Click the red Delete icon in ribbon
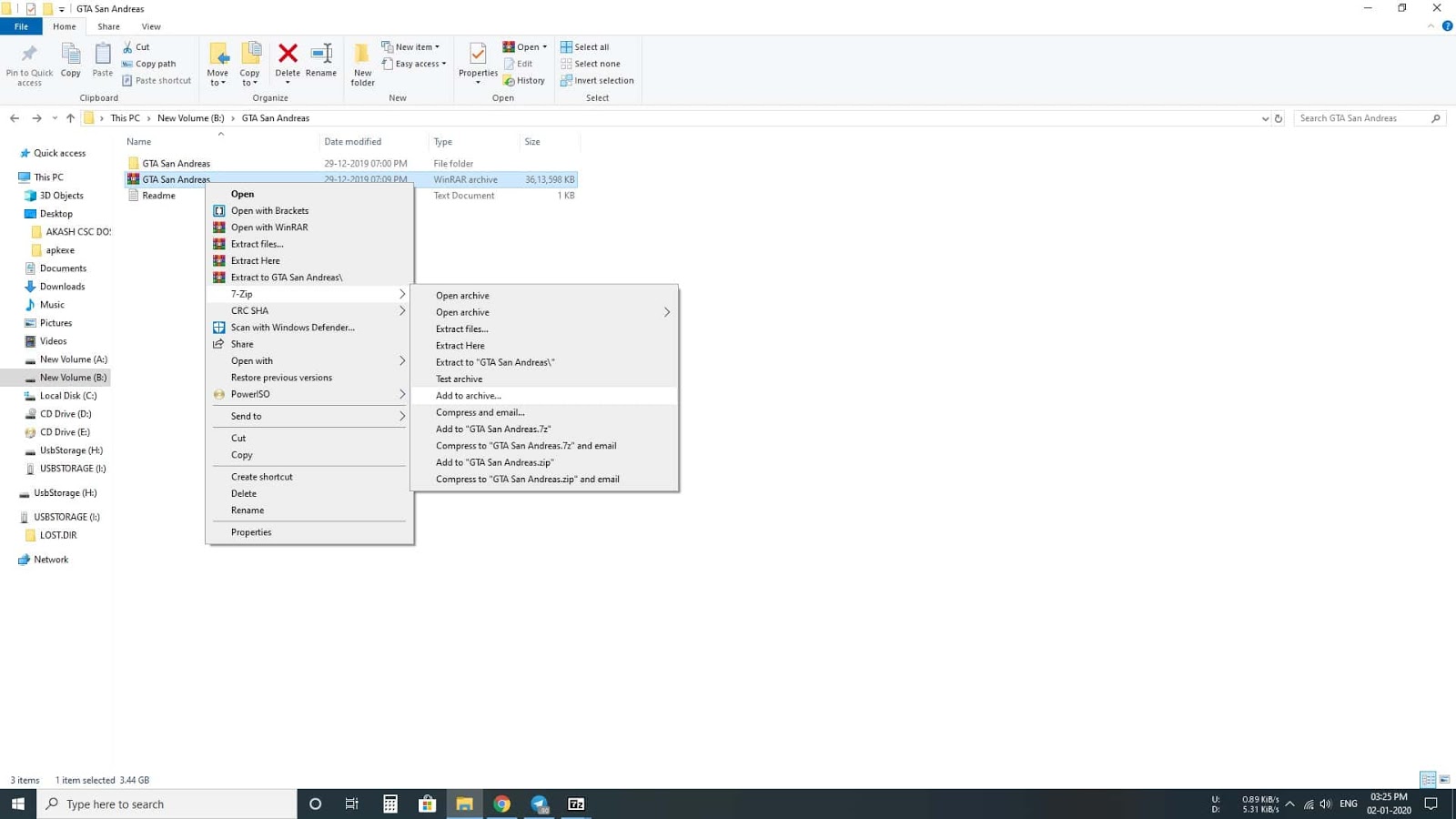The height and width of the screenshot is (819, 1456). pyautogui.click(x=288, y=54)
